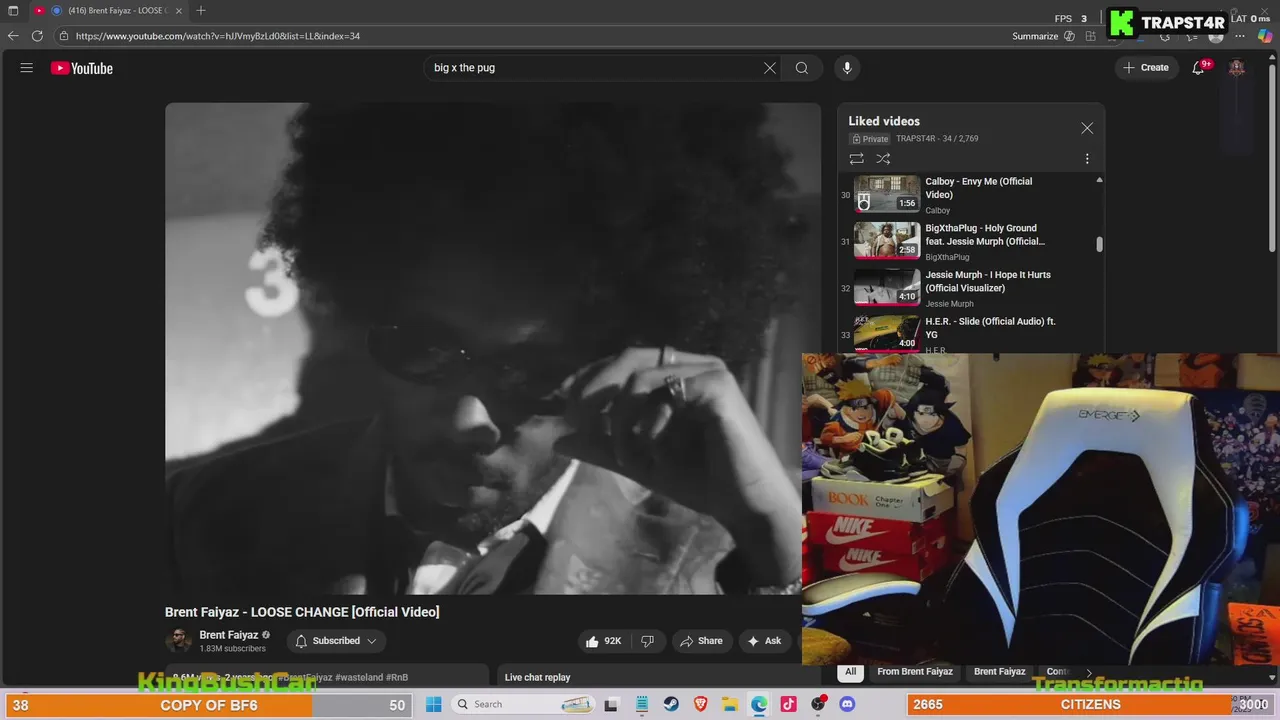Share the video
This screenshot has height=720, width=1280.
coord(701,641)
